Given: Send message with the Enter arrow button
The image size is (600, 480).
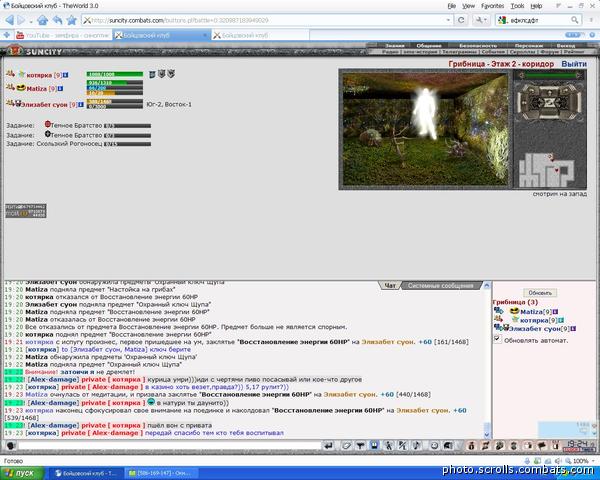Looking at the screenshot, I should click(x=328, y=446).
